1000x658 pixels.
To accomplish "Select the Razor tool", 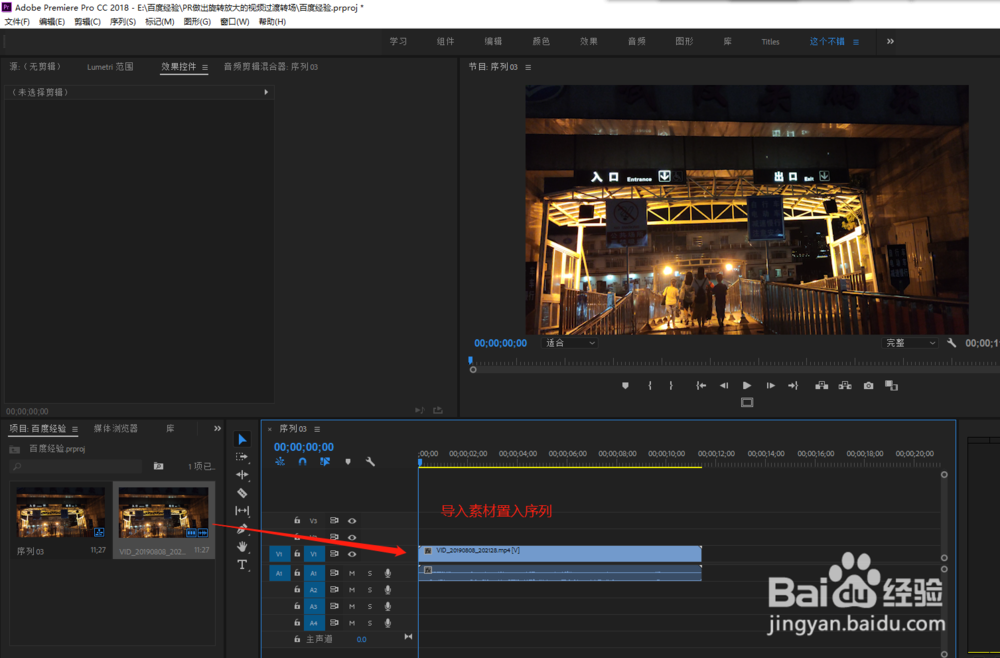I will [242, 492].
